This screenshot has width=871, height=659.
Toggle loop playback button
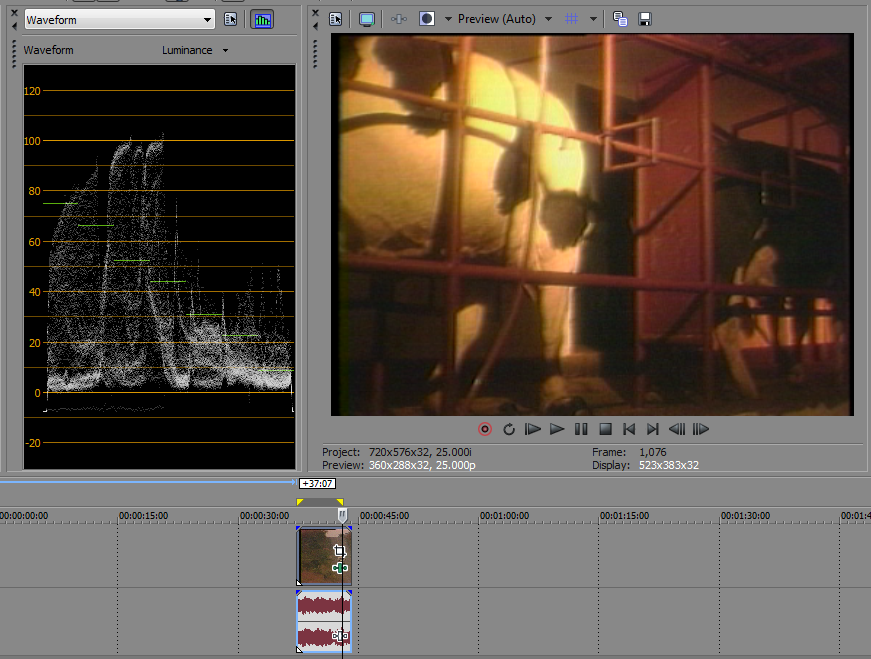(x=508, y=429)
